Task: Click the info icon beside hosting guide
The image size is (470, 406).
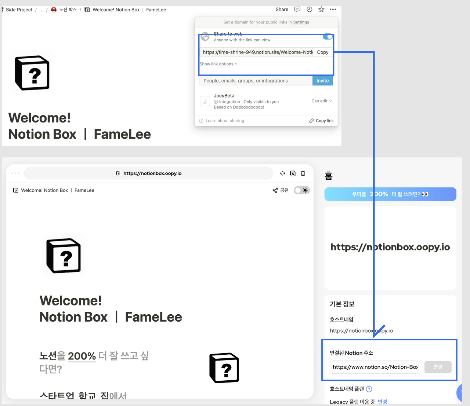Action: tap(369, 389)
